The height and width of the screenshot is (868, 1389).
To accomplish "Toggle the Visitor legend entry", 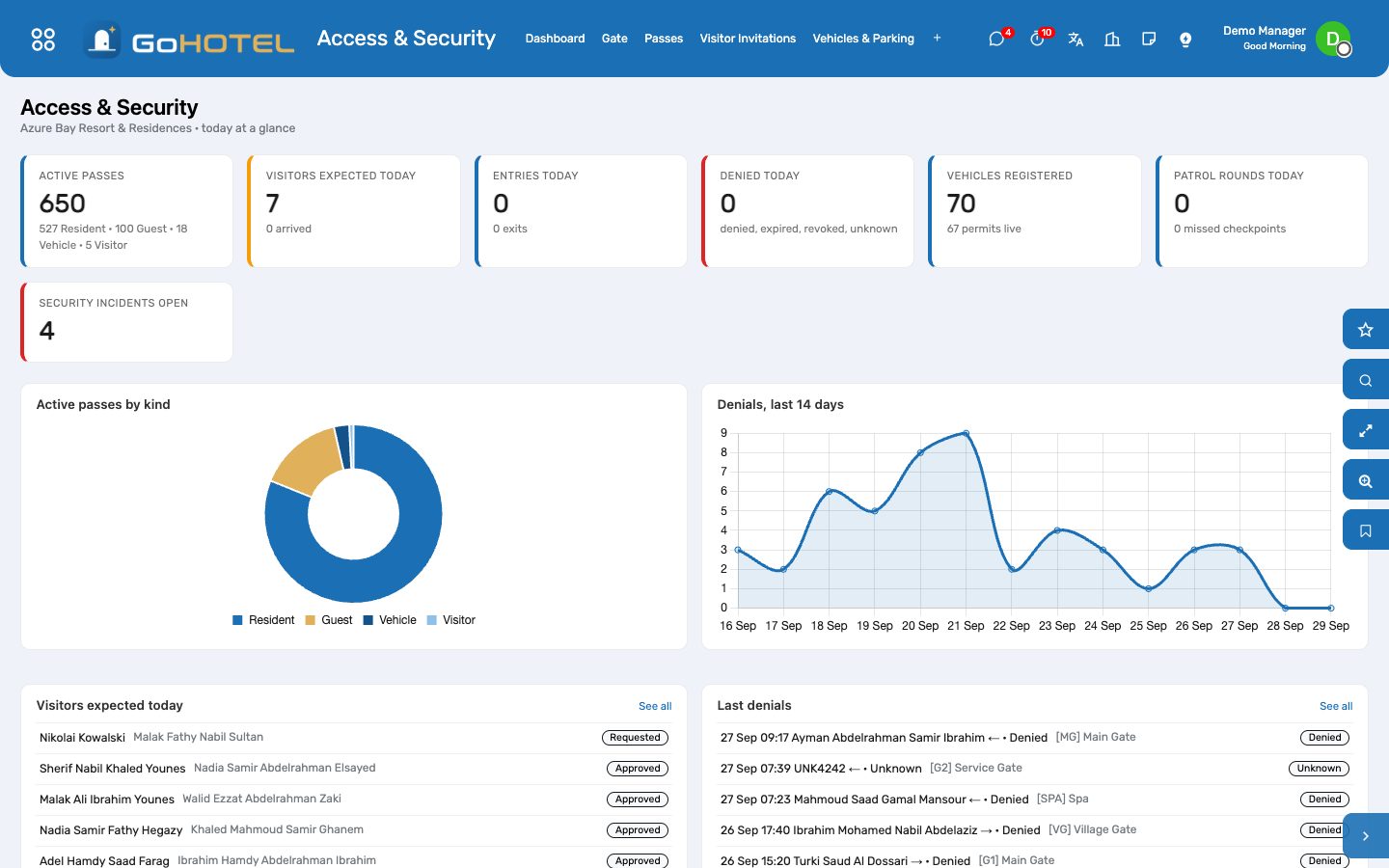I will [450, 620].
